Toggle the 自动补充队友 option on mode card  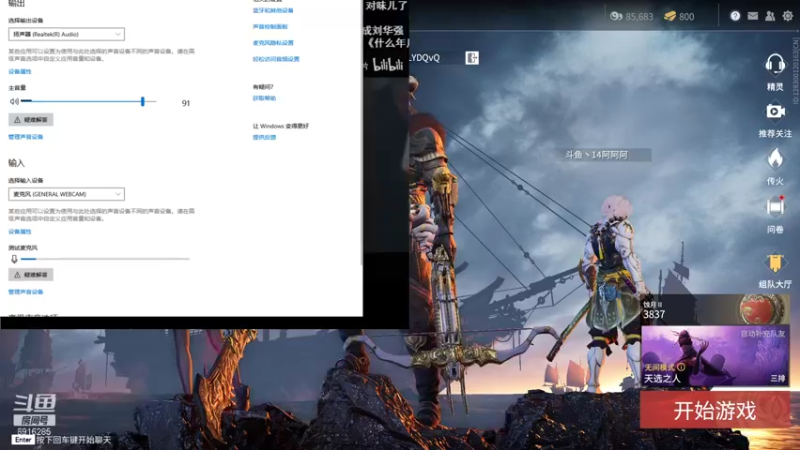point(763,334)
